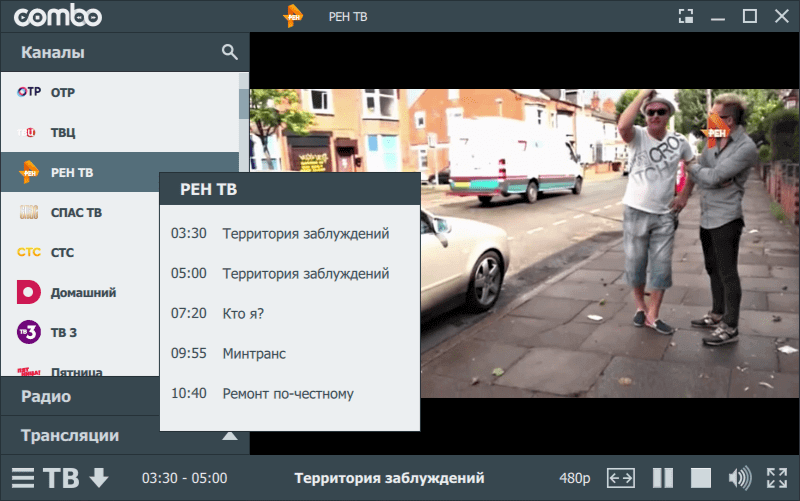Image resolution: width=800 pixels, height=501 pixels.
Task: Expand Трансляции with the triangle arrow
Action: [x=230, y=436]
